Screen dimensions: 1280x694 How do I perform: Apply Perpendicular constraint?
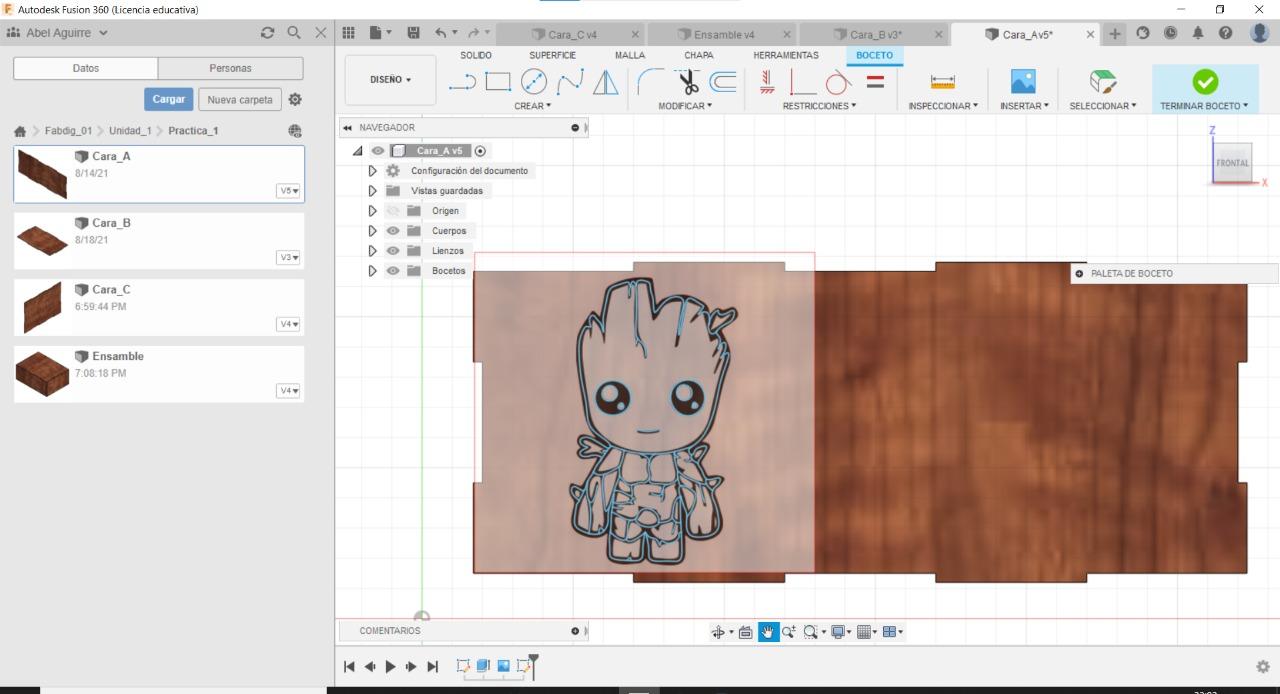coord(803,82)
